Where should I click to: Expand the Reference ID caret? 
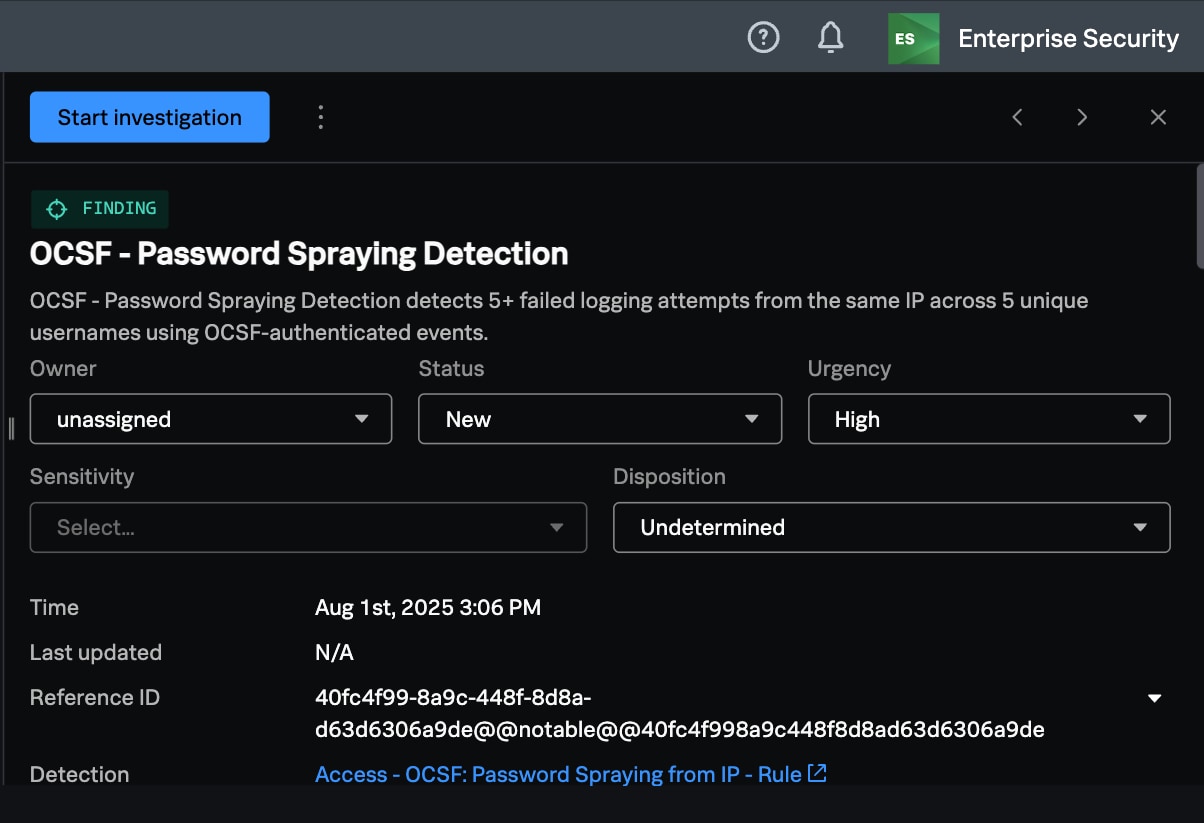pos(1154,698)
